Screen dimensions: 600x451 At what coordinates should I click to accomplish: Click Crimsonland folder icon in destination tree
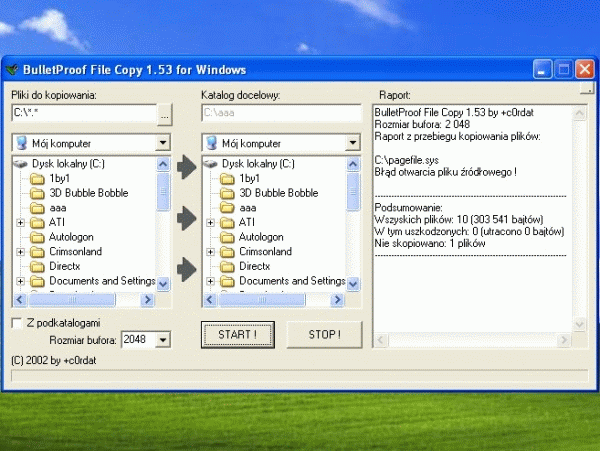pos(227,252)
